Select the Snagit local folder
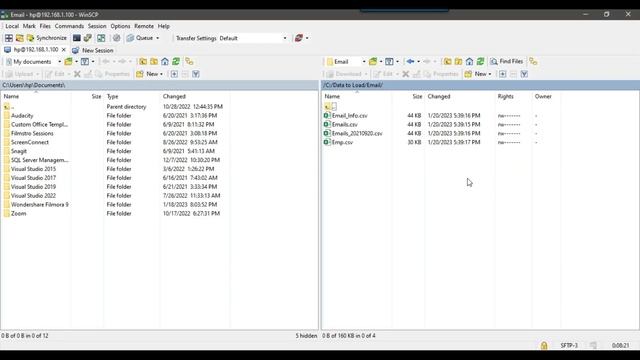The image size is (640, 360). [x=19, y=151]
